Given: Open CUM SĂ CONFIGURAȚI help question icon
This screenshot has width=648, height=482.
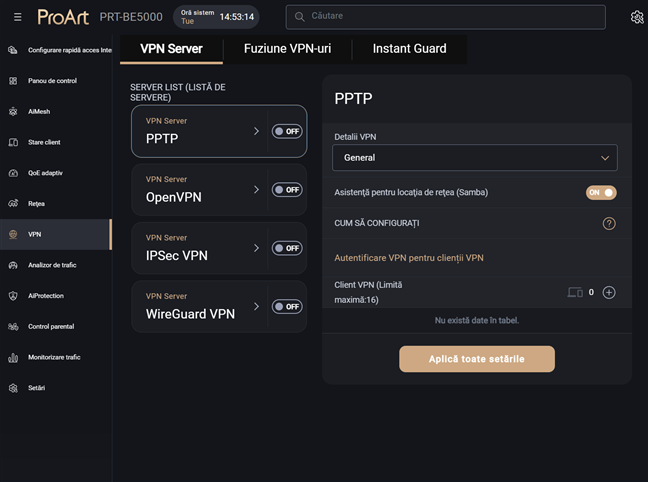Looking at the screenshot, I should pos(609,223).
